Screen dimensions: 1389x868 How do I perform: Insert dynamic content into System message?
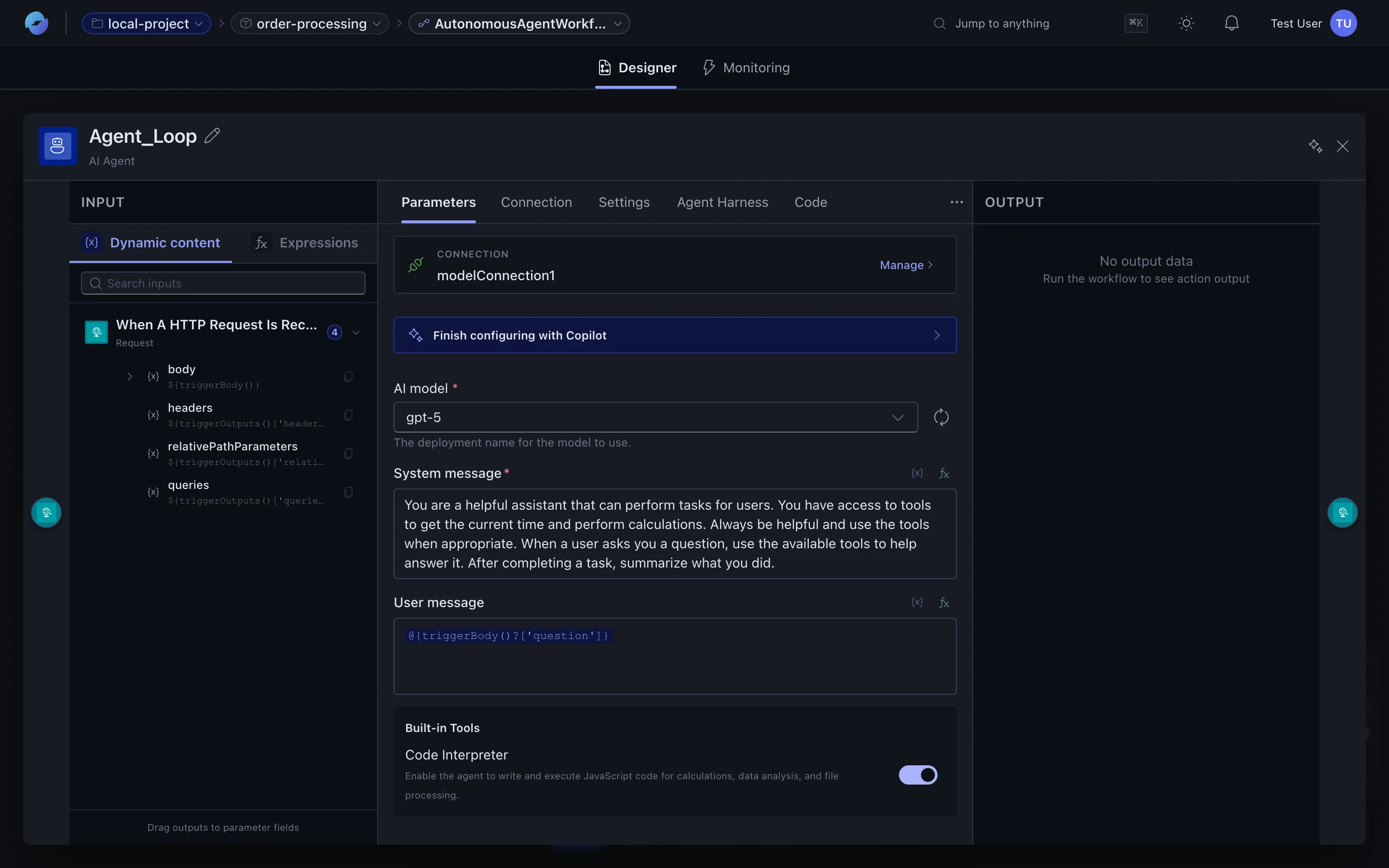[917, 473]
